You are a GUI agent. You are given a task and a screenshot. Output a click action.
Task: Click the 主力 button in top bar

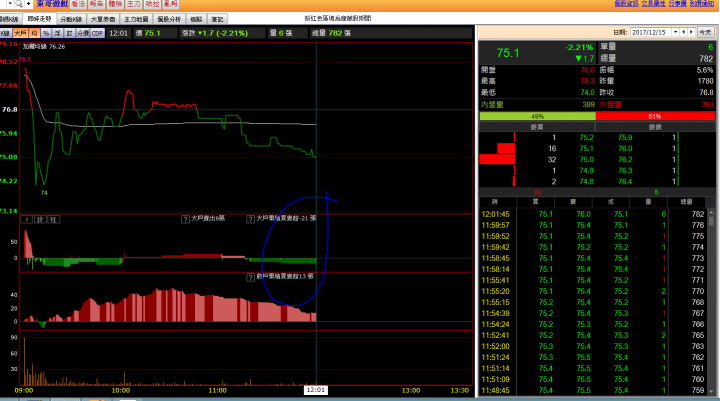click(134, 4)
